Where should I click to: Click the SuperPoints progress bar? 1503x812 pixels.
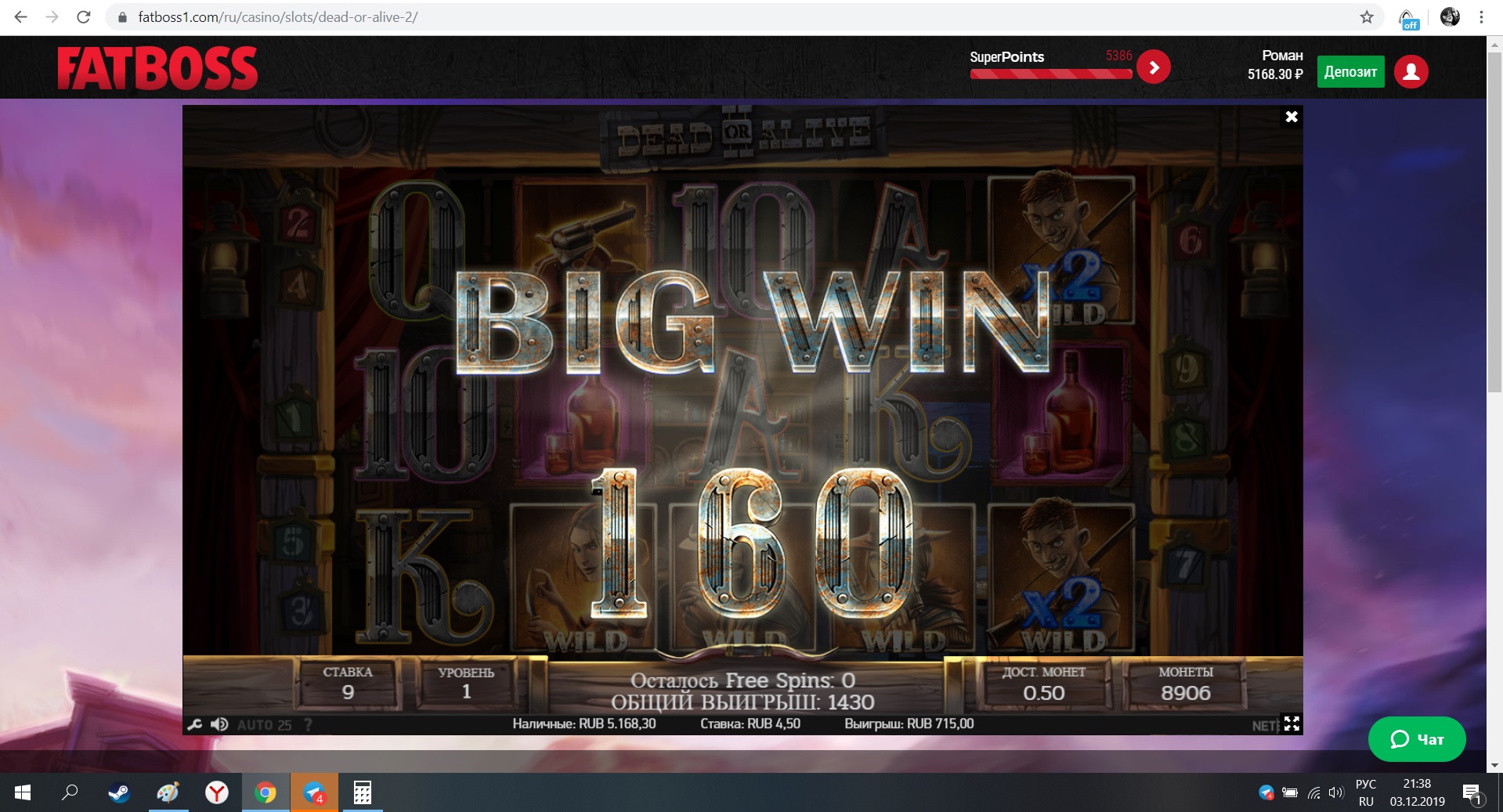pyautogui.click(x=1051, y=74)
